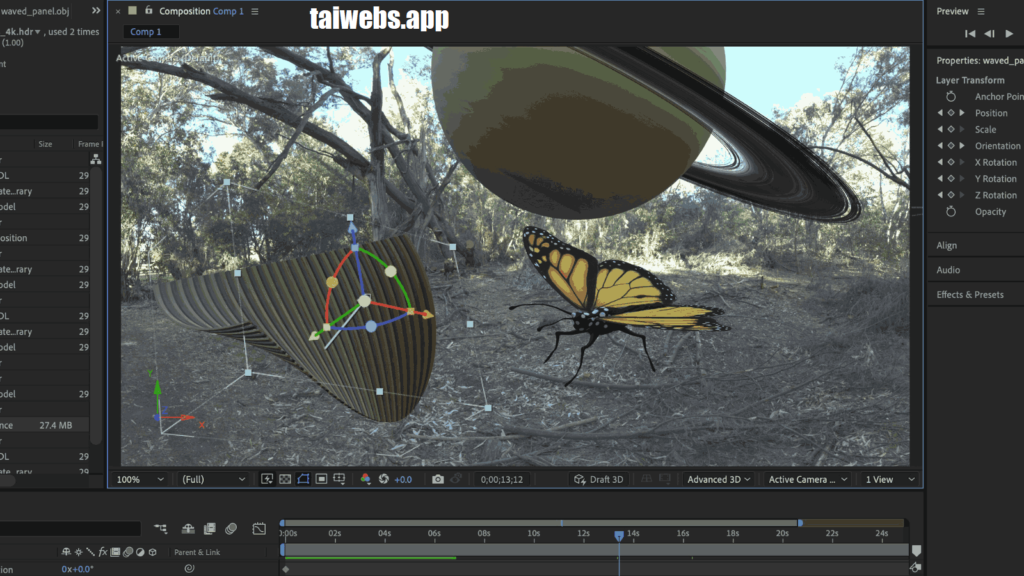Screen dimensions: 1024x576
Task: Click the Layer Transform heading
Action: click(970, 80)
